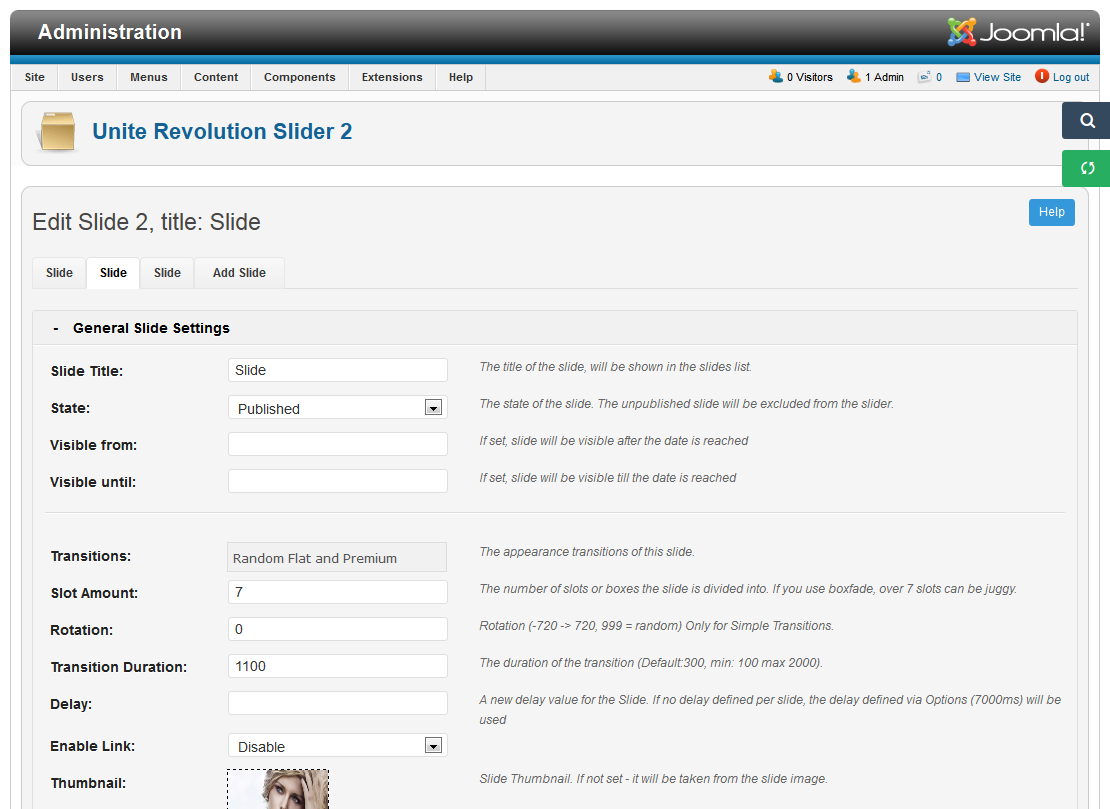Click the green refresh icon on right edge
The image size is (1110, 809).
(1087, 168)
